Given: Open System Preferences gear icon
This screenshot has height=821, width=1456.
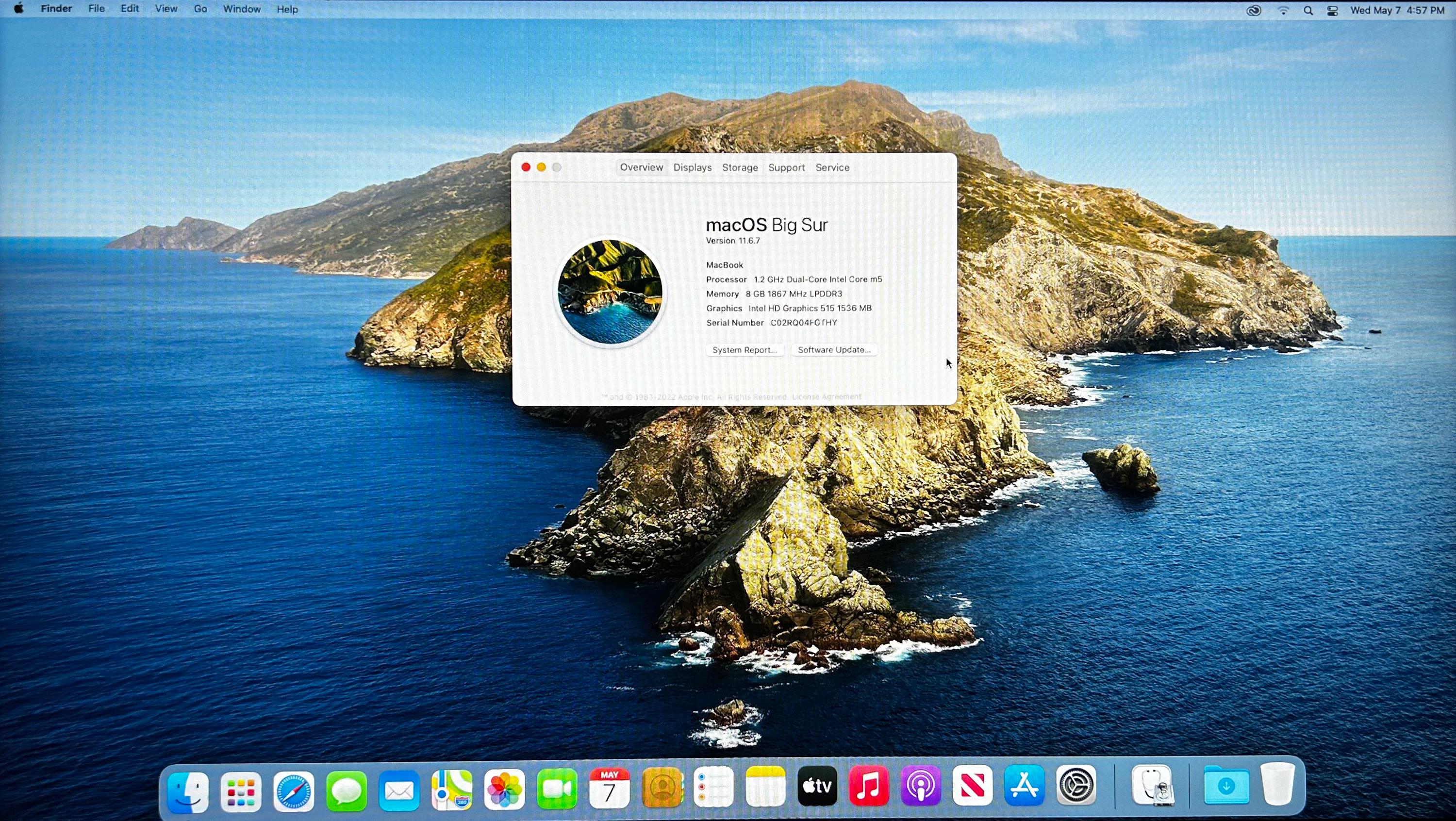Looking at the screenshot, I should (1076, 785).
